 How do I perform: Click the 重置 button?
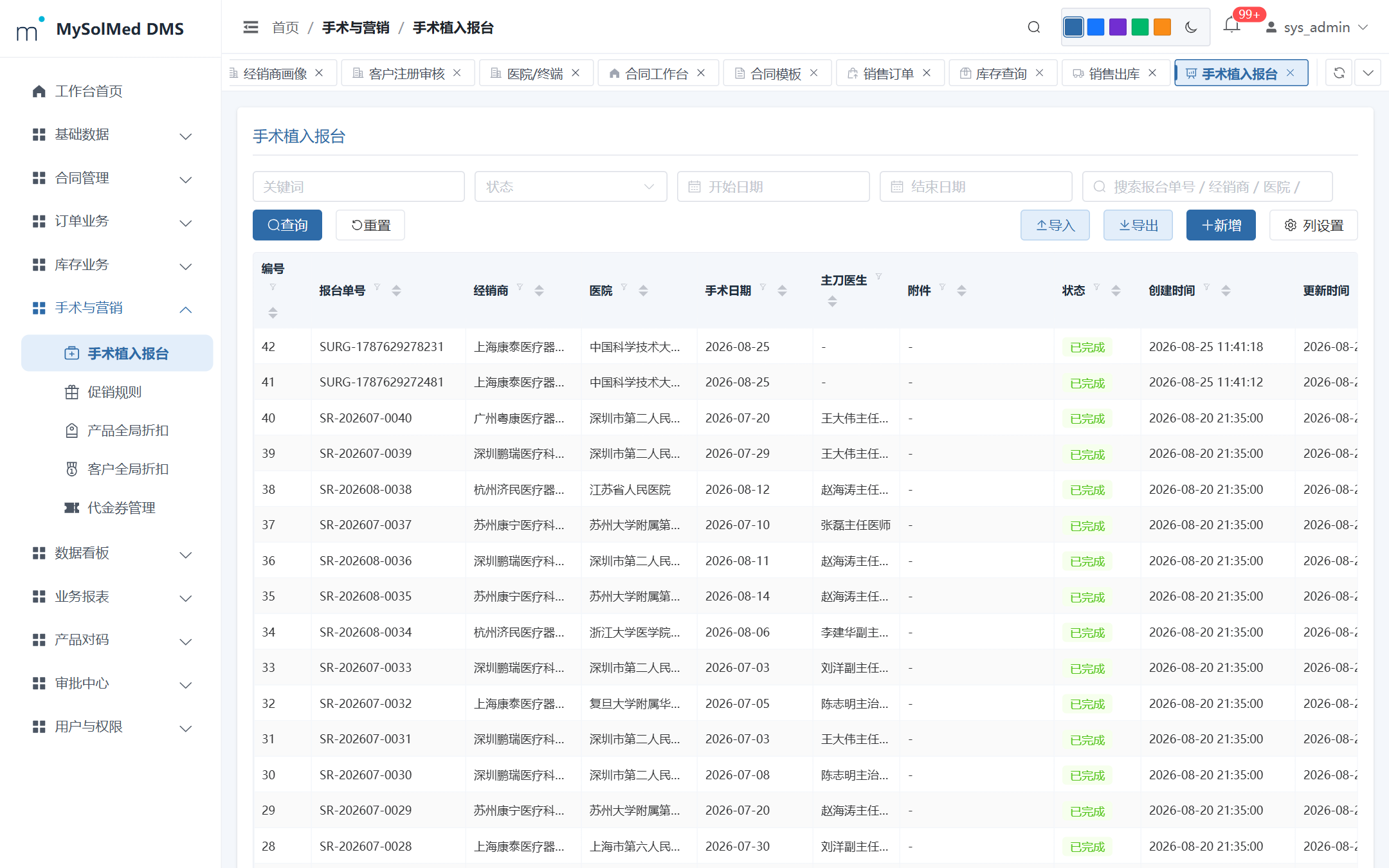point(370,225)
